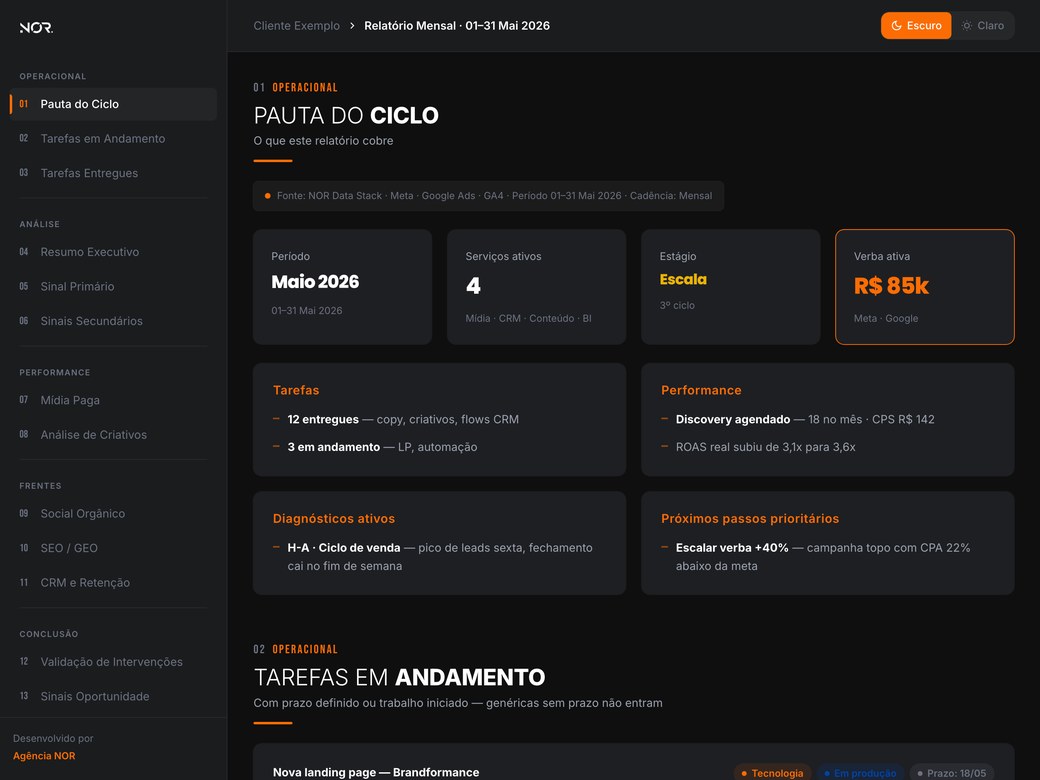Viewport: 1040px width, 780px height.
Task: Click the TAREFAS EM ANDAMENTO title
Action: click(399, 677)
